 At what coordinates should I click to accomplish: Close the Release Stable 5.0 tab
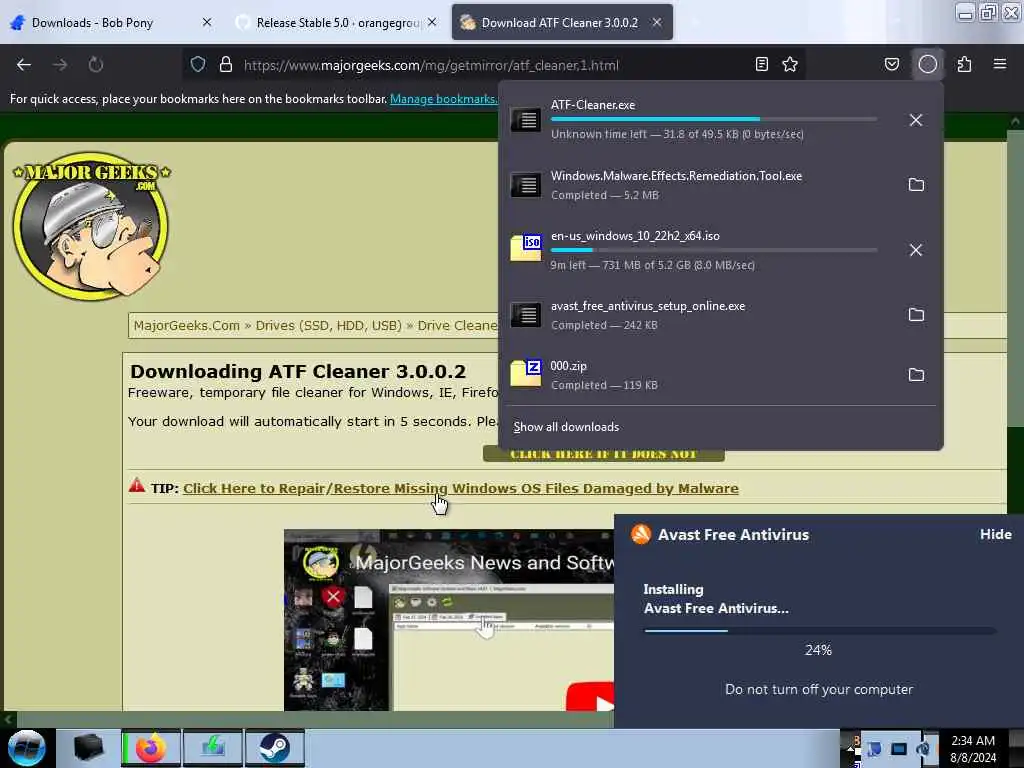[432, 22]
